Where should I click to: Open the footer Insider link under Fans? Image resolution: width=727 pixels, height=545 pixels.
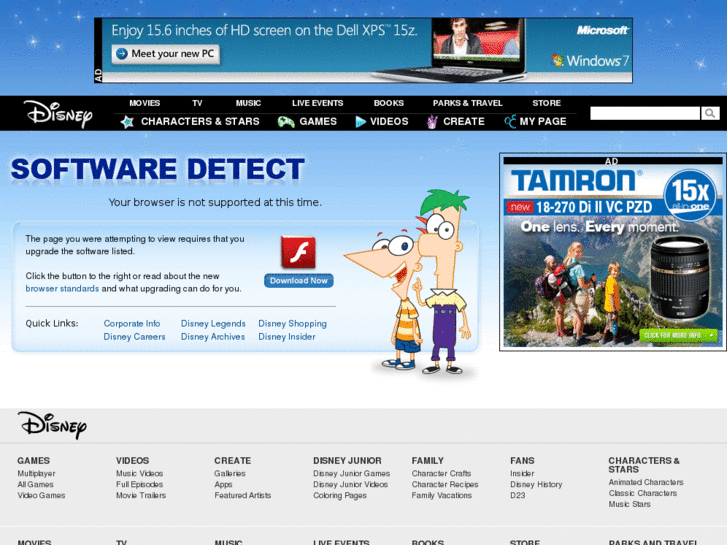click(x=522, y=473)
